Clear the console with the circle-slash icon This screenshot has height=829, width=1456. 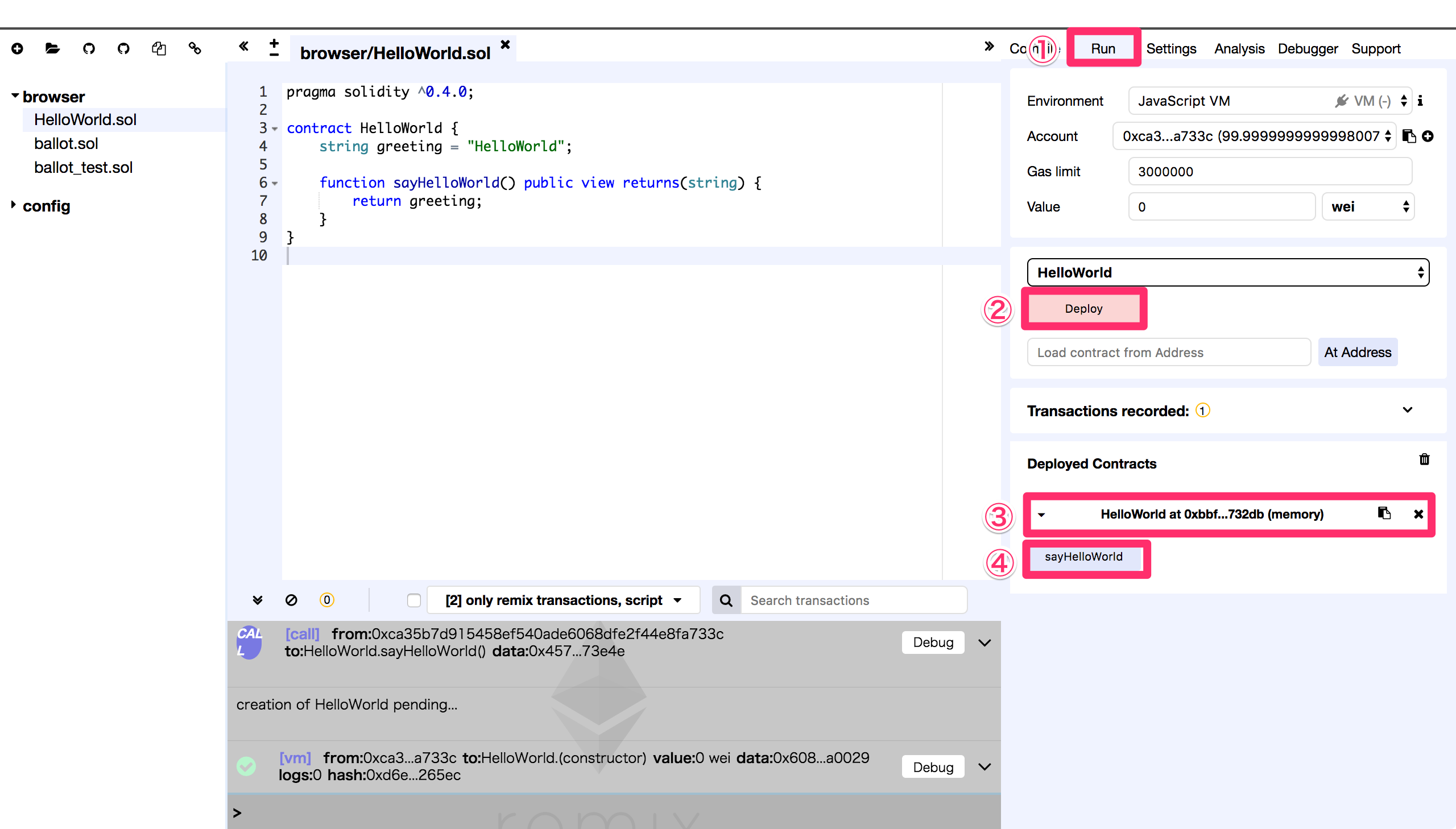[x=291, y=600]
